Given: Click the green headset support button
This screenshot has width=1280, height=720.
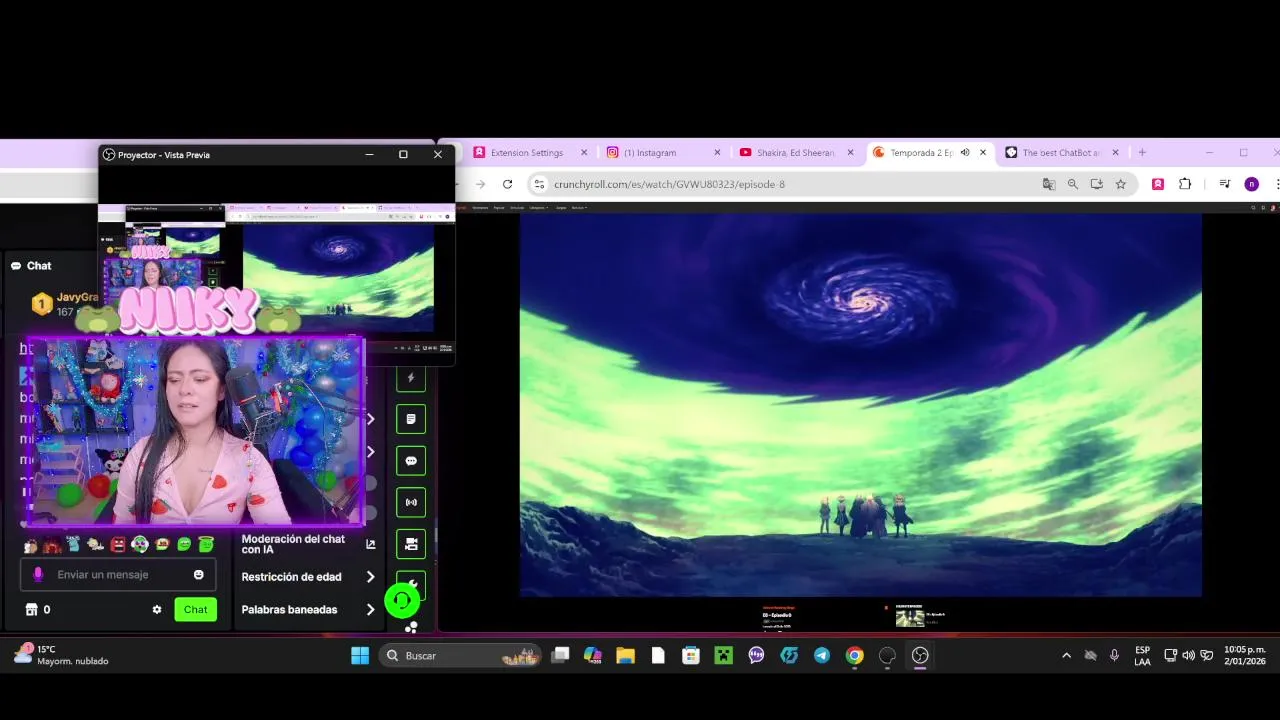Looking at the screenshot, I should [402, 601].
